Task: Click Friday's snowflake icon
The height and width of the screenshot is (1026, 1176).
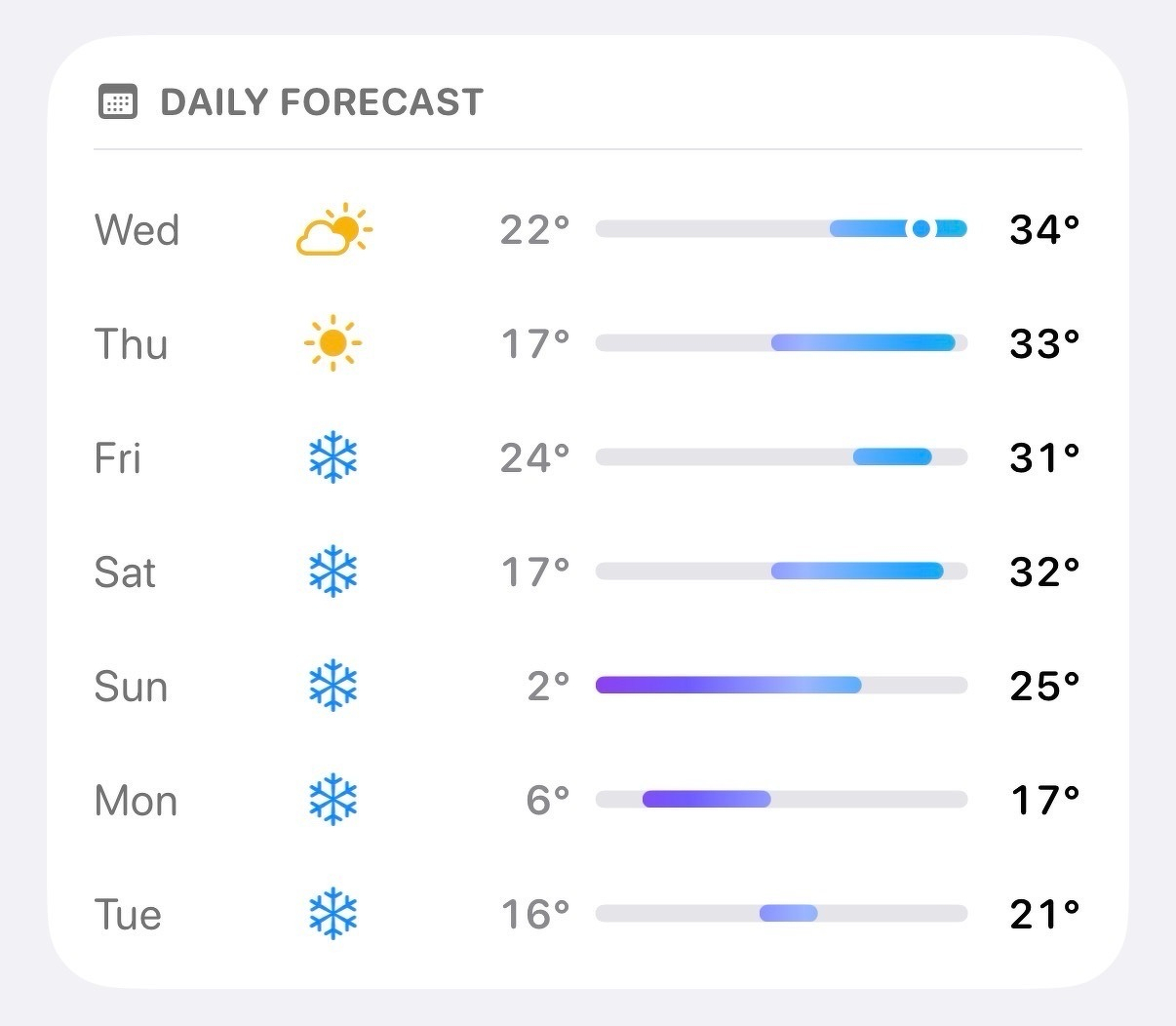Action: (x=333, y=457)
